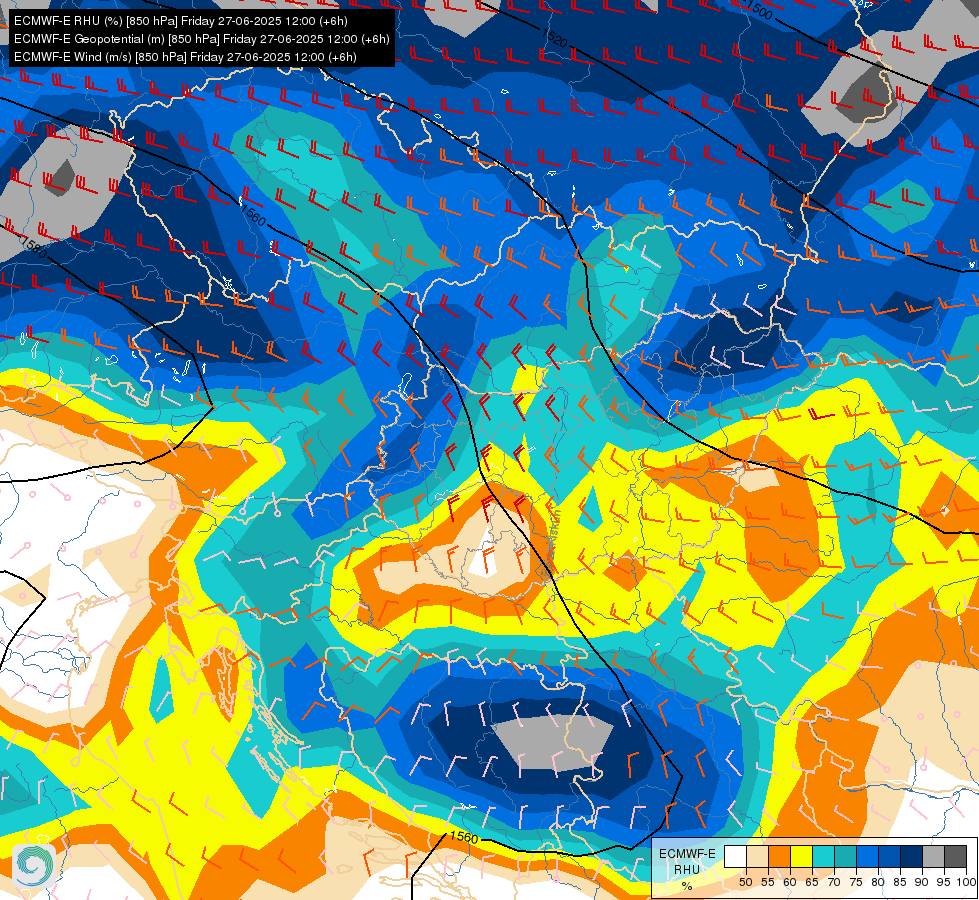
Task: Click the swirl logo icon
Action: pos(34,866)
